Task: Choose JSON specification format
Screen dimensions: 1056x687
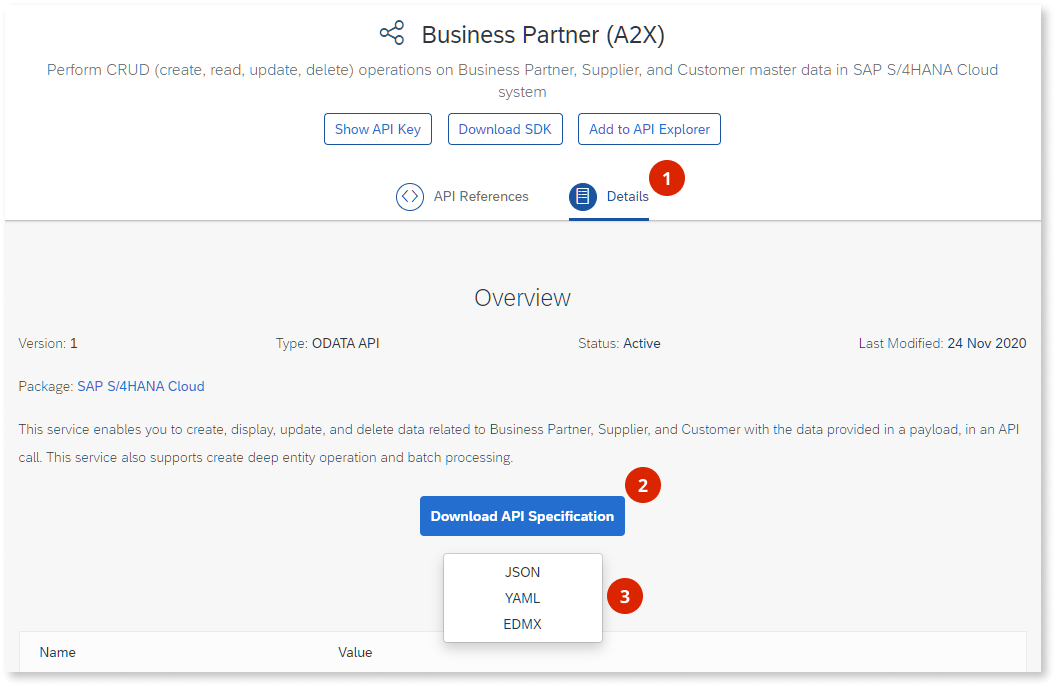Action: tap(523, 572)
